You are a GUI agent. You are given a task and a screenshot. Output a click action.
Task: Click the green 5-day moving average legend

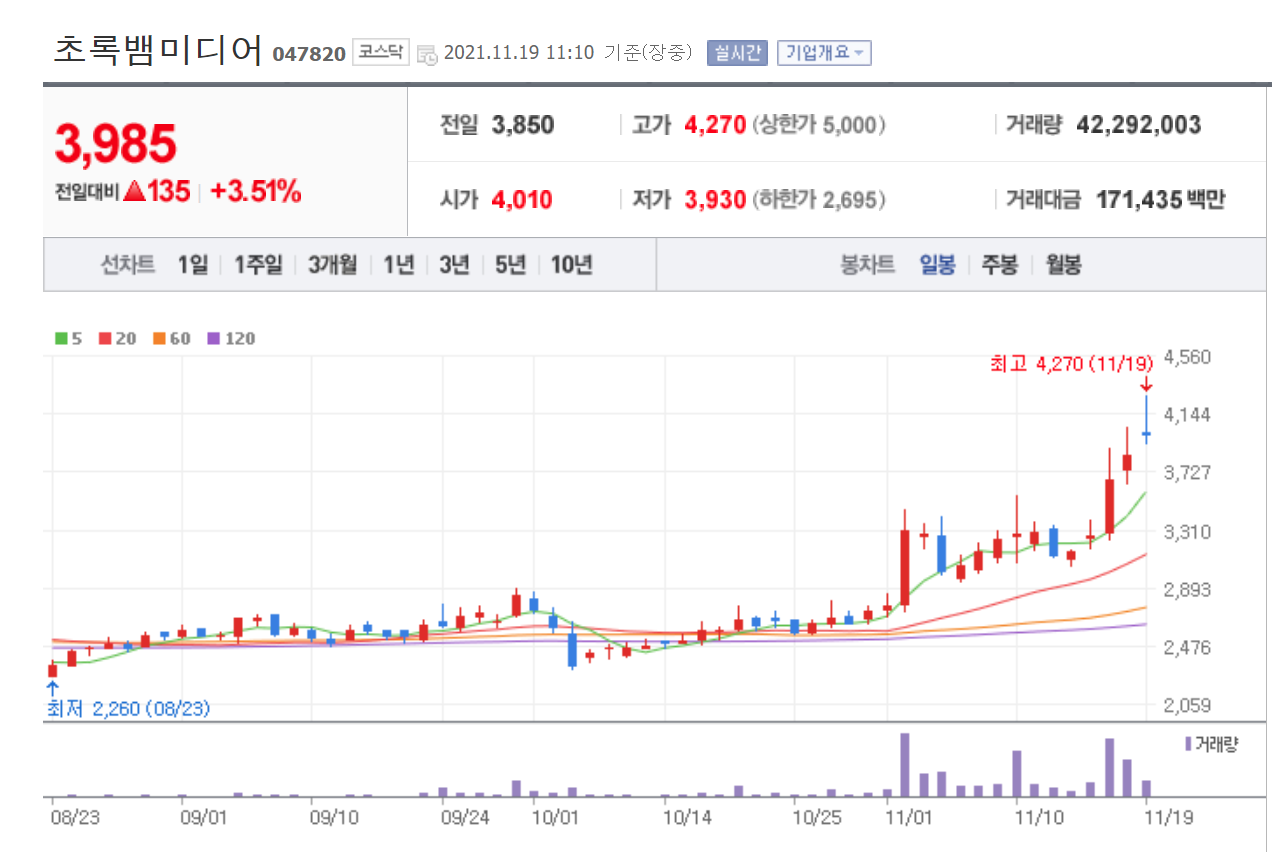(68, 338)
